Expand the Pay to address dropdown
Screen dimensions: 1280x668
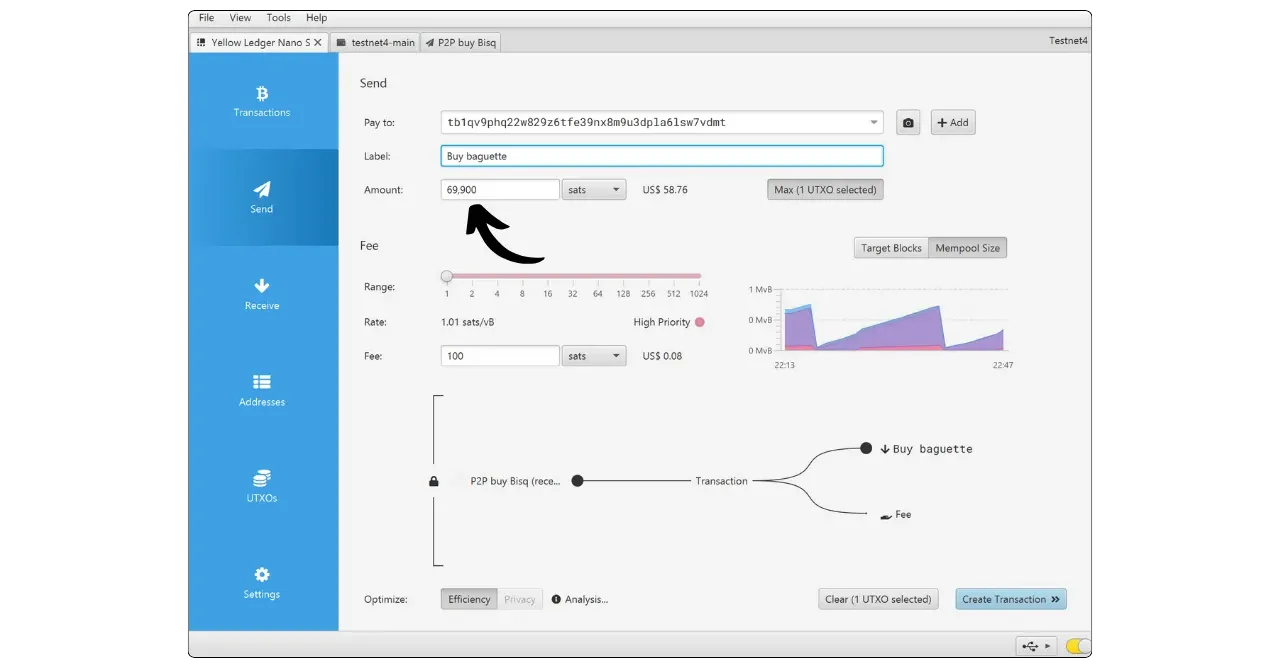point(875,123)
